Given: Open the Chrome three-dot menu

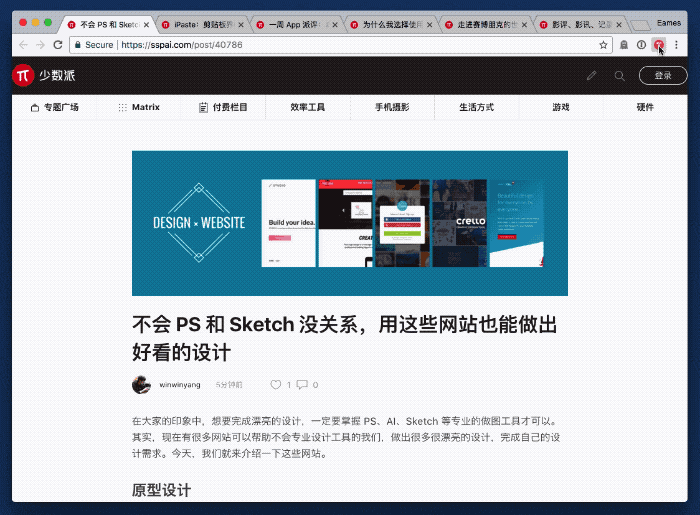Looking at the screenshot, I should (x=677, y=45).
